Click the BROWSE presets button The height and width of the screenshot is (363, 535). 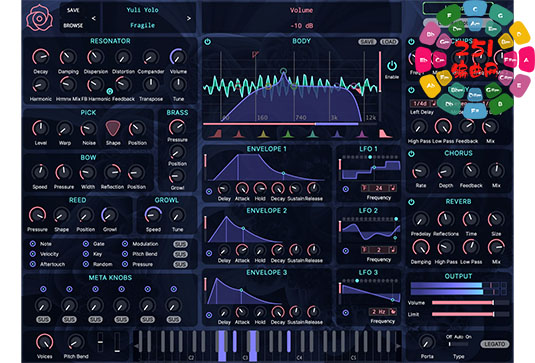(x=73, y=26)
